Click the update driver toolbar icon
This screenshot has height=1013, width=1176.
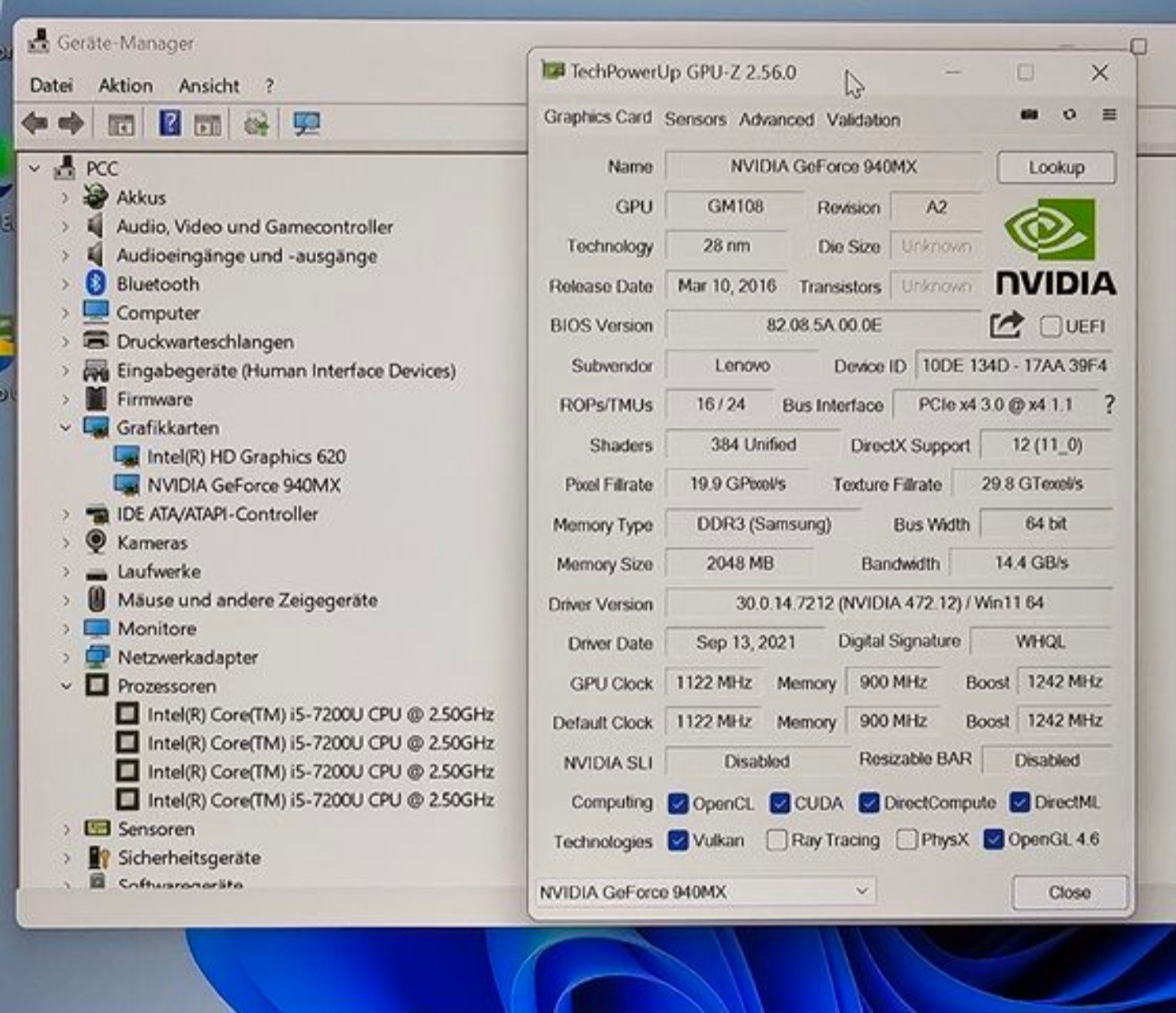(x=256, y=124)
